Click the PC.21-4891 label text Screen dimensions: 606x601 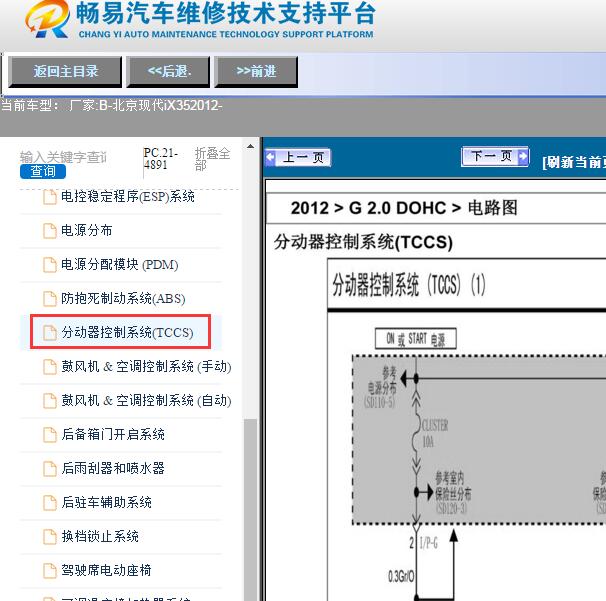point(160,159)
